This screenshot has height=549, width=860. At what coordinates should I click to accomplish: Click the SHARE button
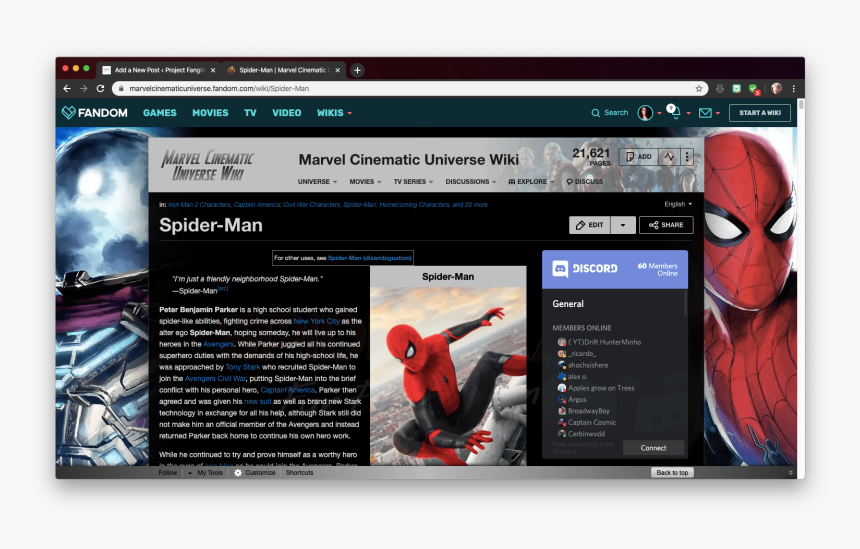(666, 225)
